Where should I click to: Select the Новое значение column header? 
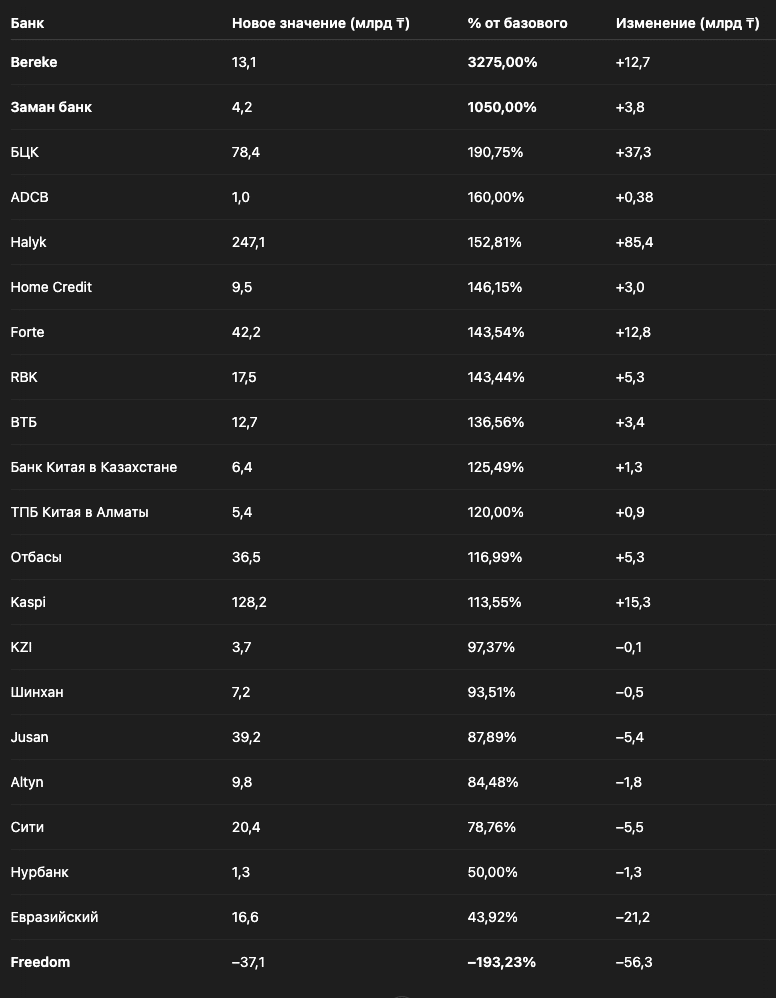(321, 23)
